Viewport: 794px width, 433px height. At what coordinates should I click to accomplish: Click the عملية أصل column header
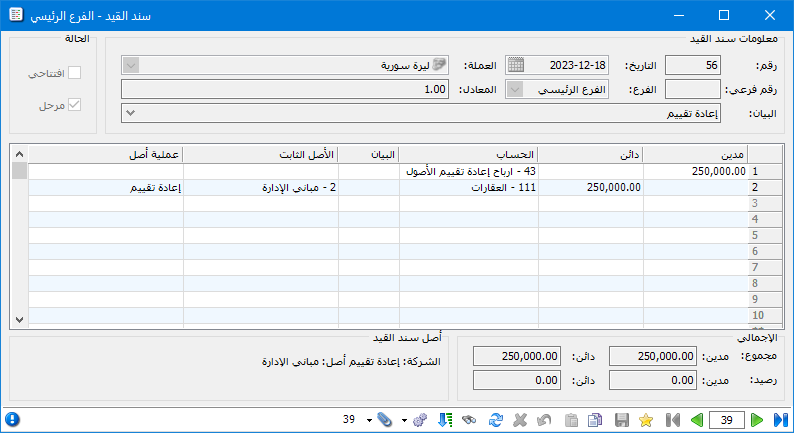coord(106,154)
